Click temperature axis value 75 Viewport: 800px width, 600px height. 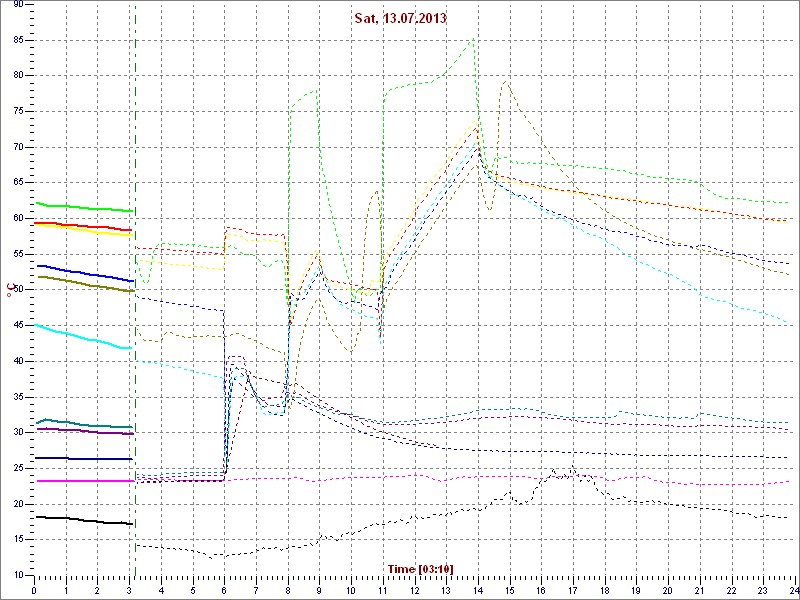click(18, 111)
